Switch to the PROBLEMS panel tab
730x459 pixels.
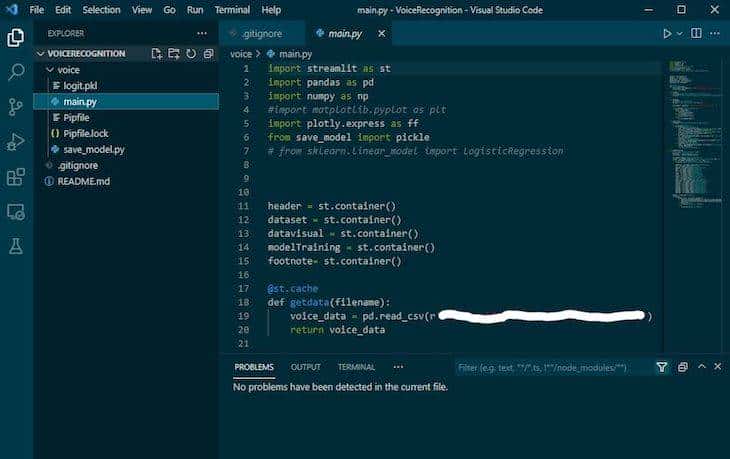click(x=254, y=367)
